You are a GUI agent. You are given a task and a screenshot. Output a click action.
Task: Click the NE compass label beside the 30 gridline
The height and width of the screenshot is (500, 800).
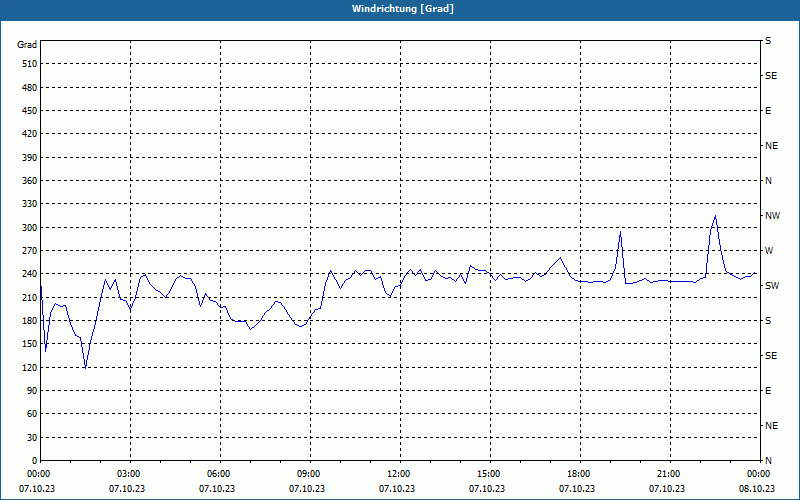pyautogui.click(x=771, y=426)
